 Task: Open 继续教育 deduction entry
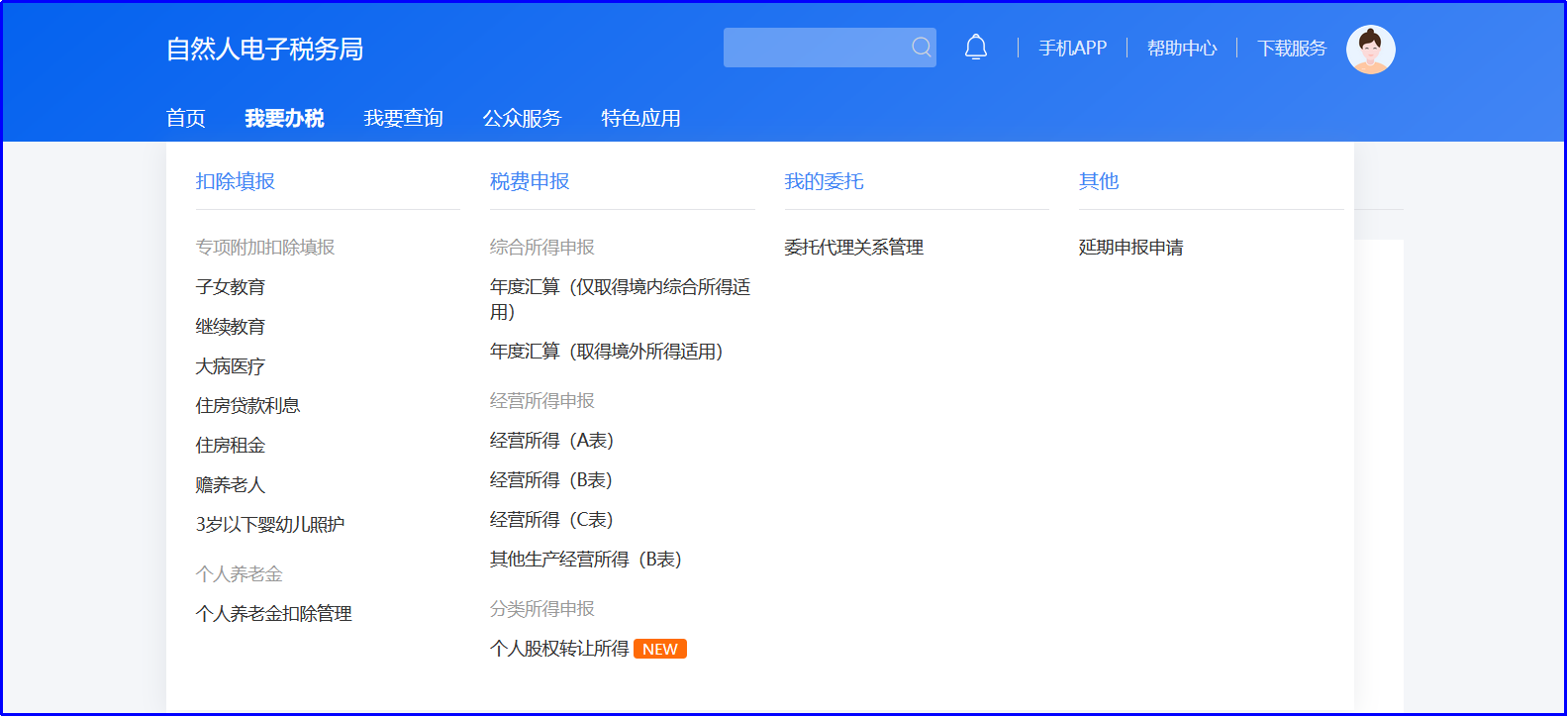(231, 327)
